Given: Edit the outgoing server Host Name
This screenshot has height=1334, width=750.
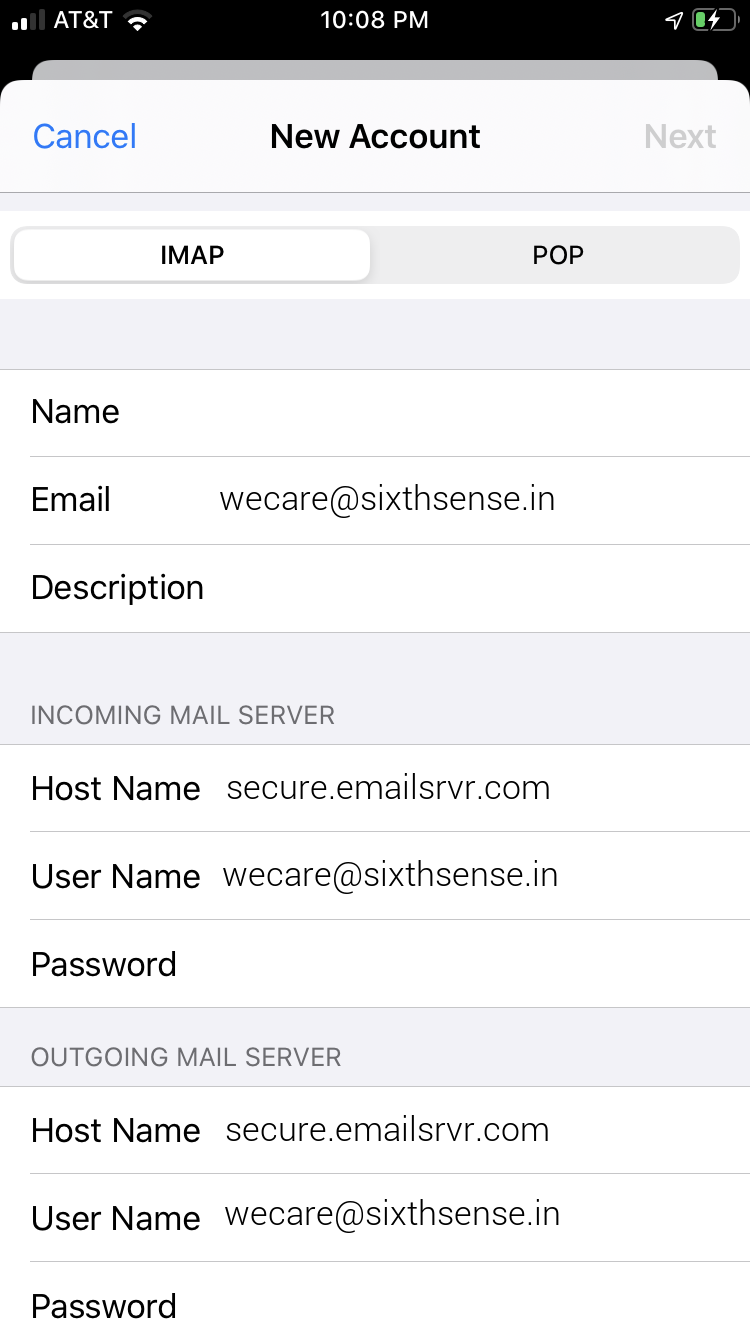Looking at the screenshot, I should coord(387,1130).
